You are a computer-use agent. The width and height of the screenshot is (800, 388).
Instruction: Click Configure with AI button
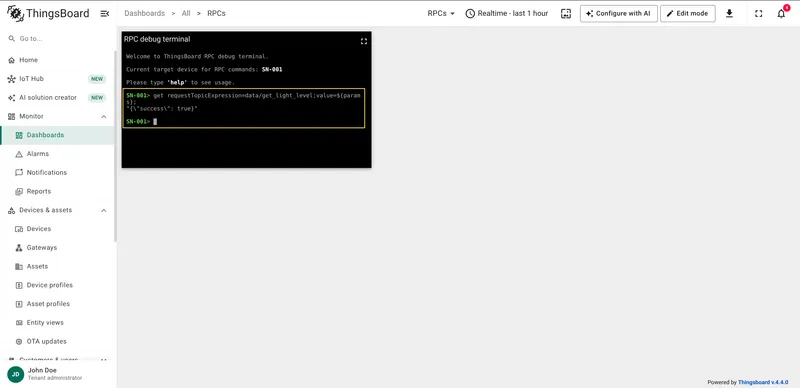coord(618,14)
